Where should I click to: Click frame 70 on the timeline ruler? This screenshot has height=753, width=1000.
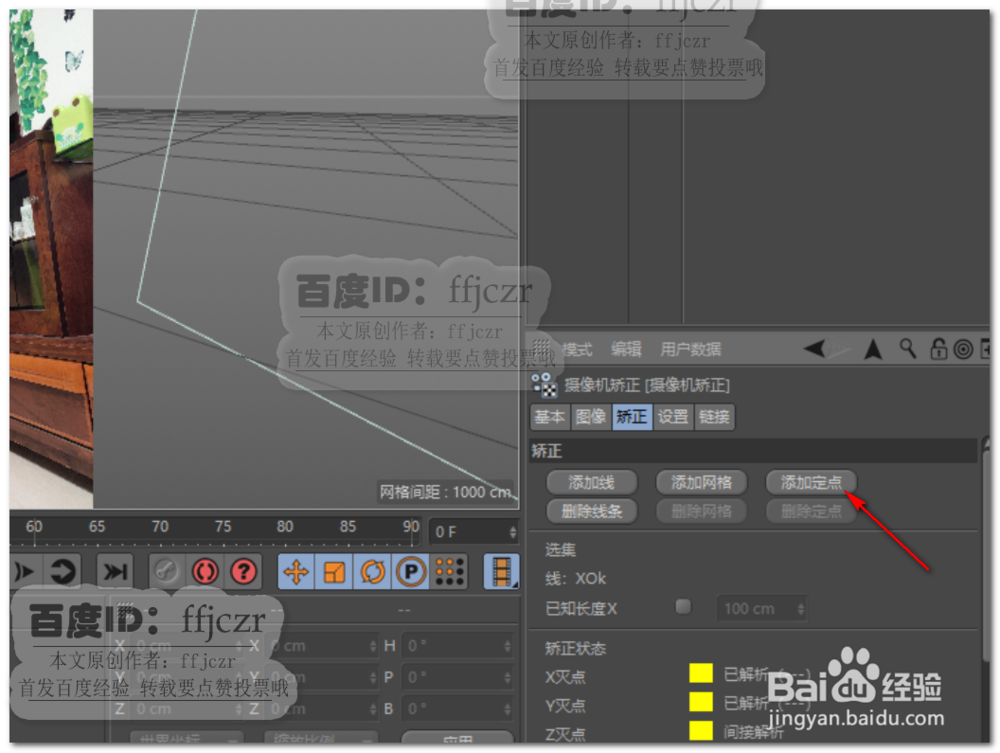(x=159, y=527)
